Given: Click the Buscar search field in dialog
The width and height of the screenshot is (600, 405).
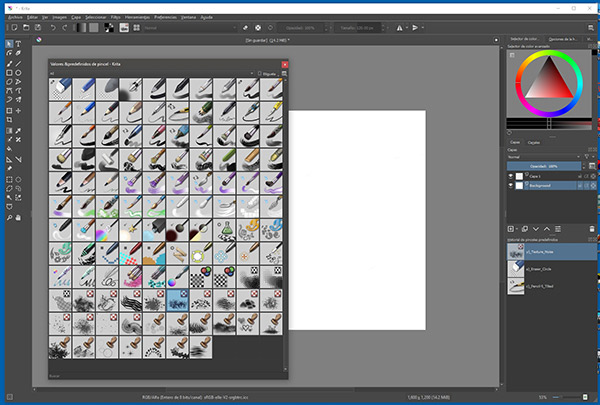Looking at the screenshot, I should [x=168, y=376].
